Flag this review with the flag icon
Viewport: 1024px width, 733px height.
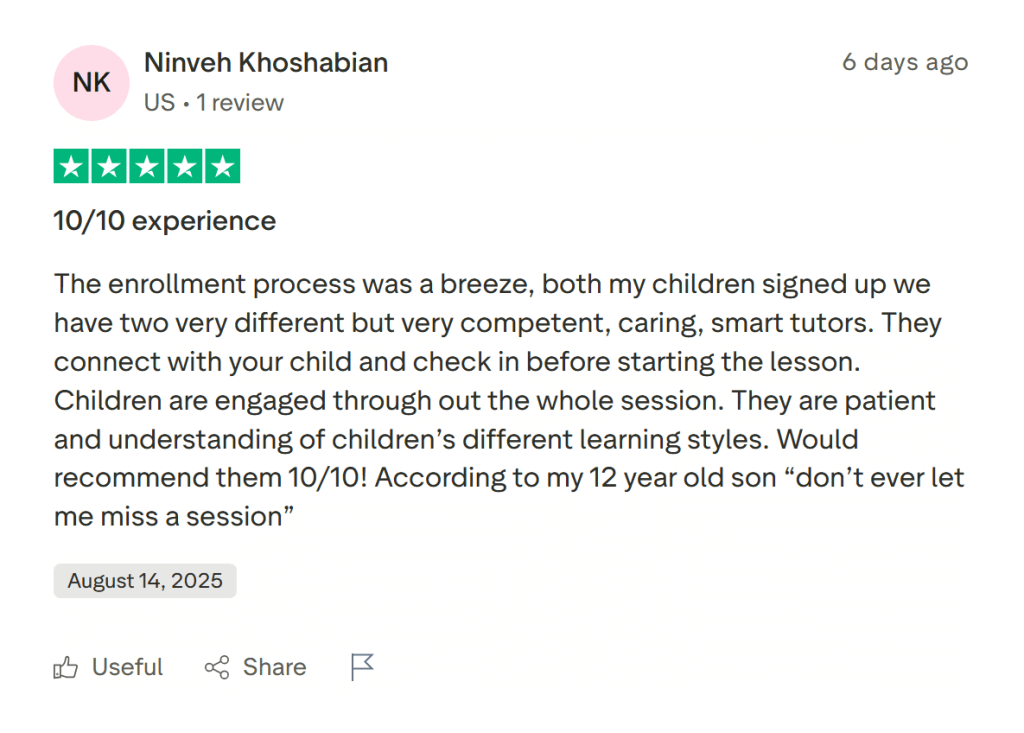pyautogui.click(x=362, y=667)
